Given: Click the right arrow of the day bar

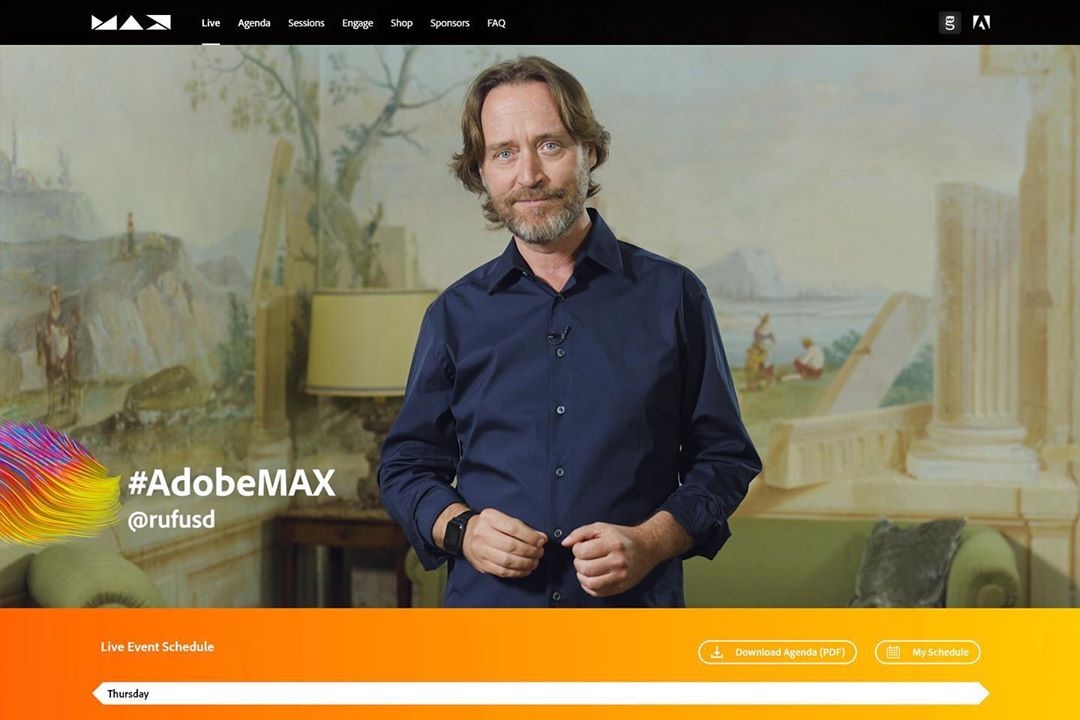Looking at the screenshot, I should pos(984,694).
